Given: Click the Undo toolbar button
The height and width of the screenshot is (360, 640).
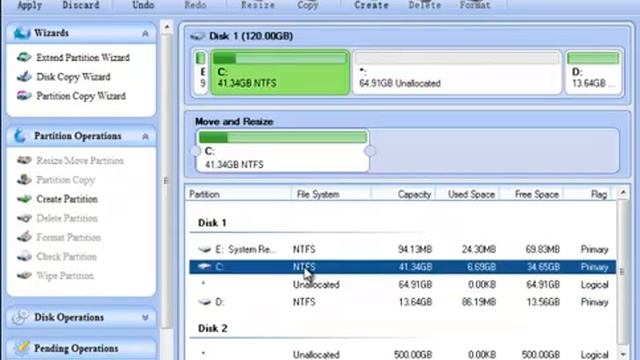Looking at the screenshot, I should point(143,5).
